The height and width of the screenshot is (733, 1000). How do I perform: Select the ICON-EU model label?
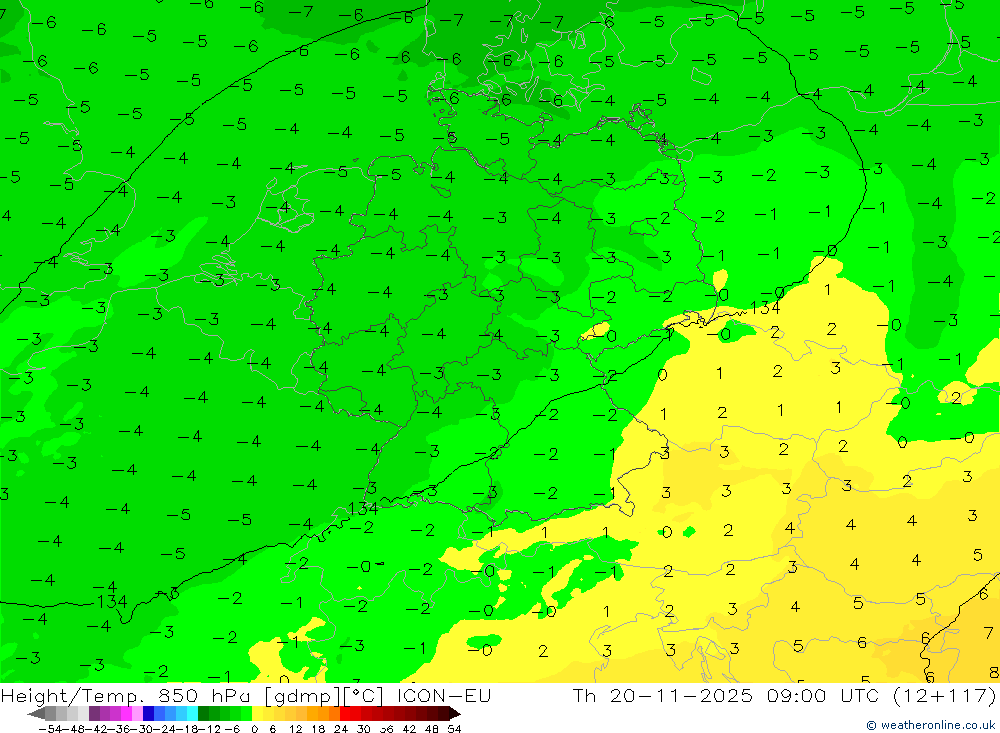(444, 695)
